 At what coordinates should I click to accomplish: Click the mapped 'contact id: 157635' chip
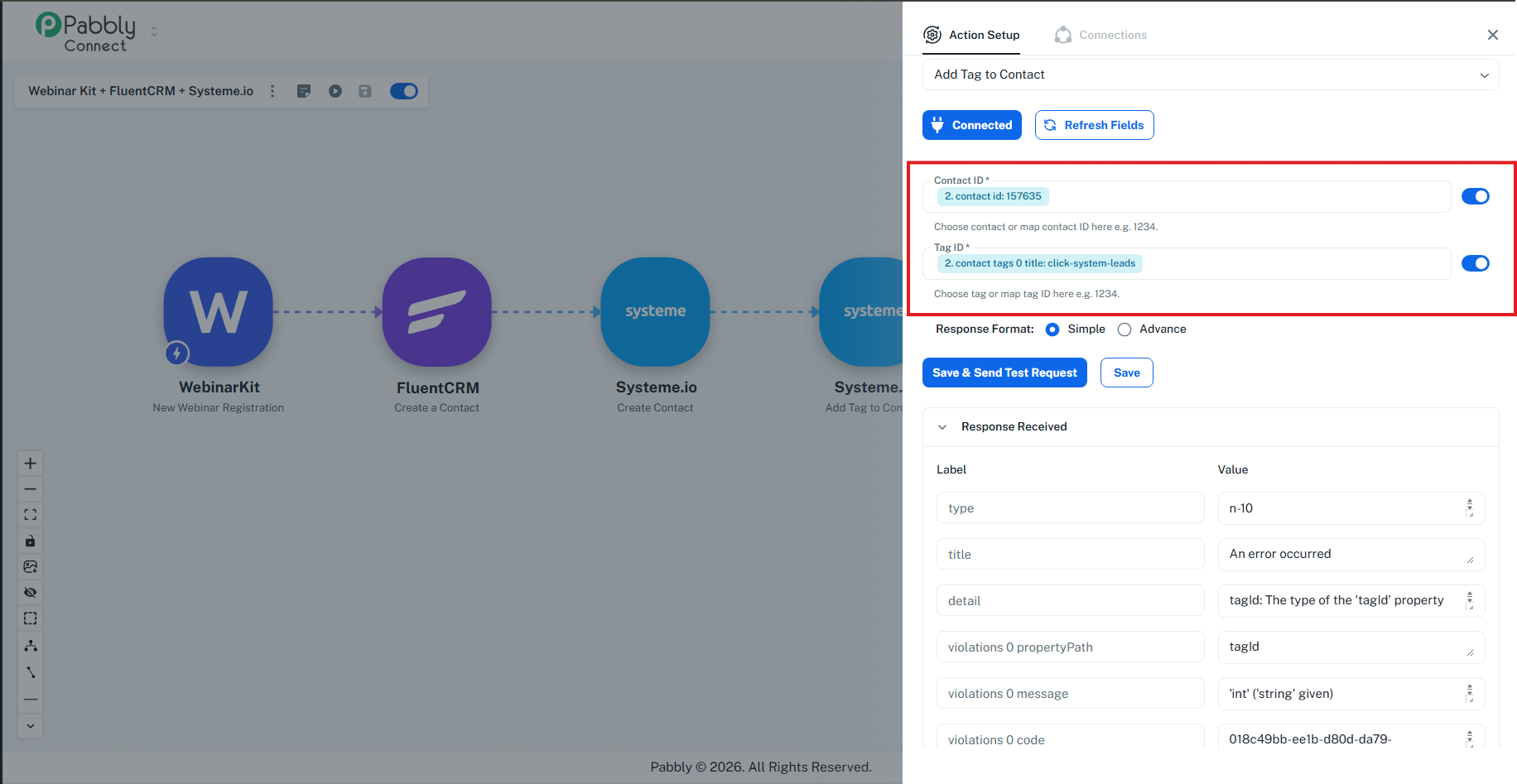993,196
